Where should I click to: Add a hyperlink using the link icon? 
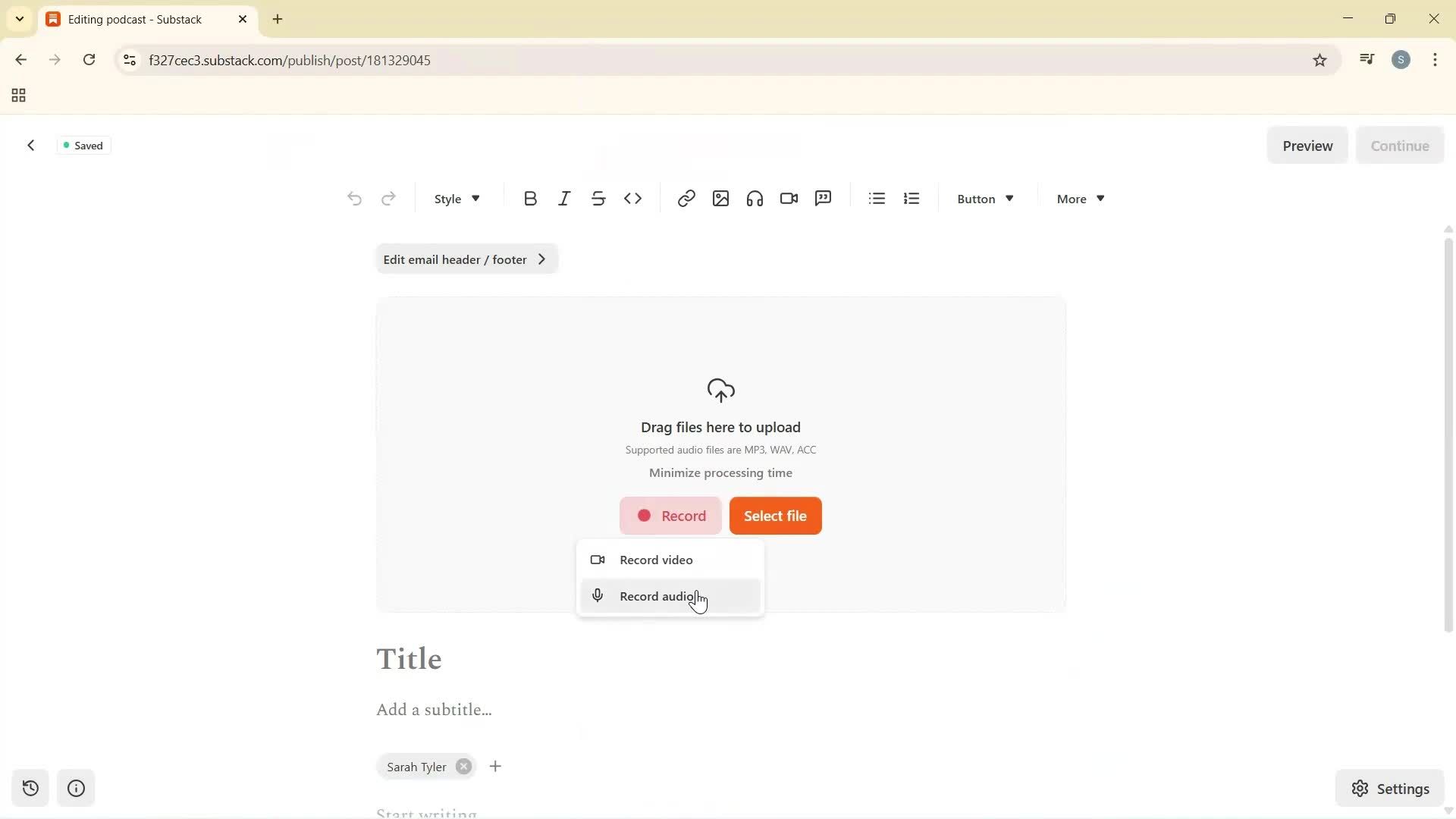[x=686, y=198]
